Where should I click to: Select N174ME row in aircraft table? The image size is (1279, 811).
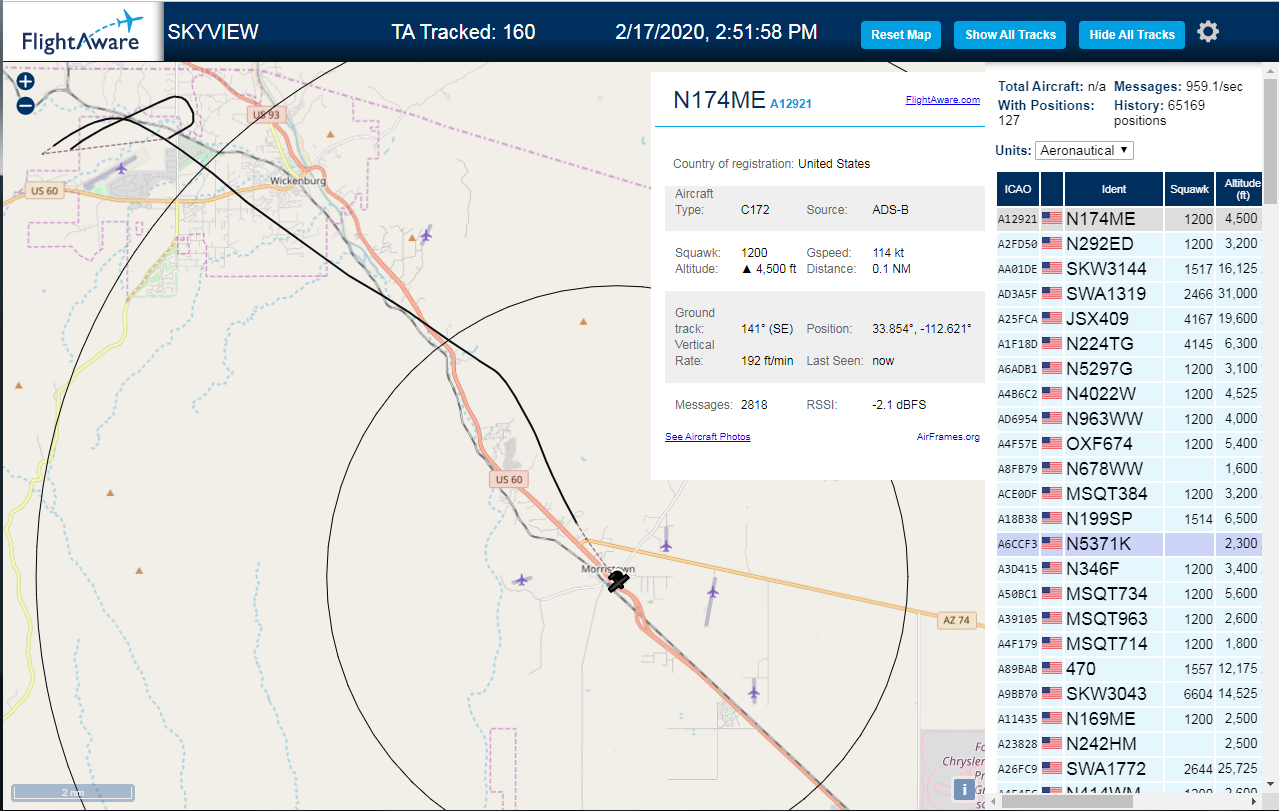1129,219
